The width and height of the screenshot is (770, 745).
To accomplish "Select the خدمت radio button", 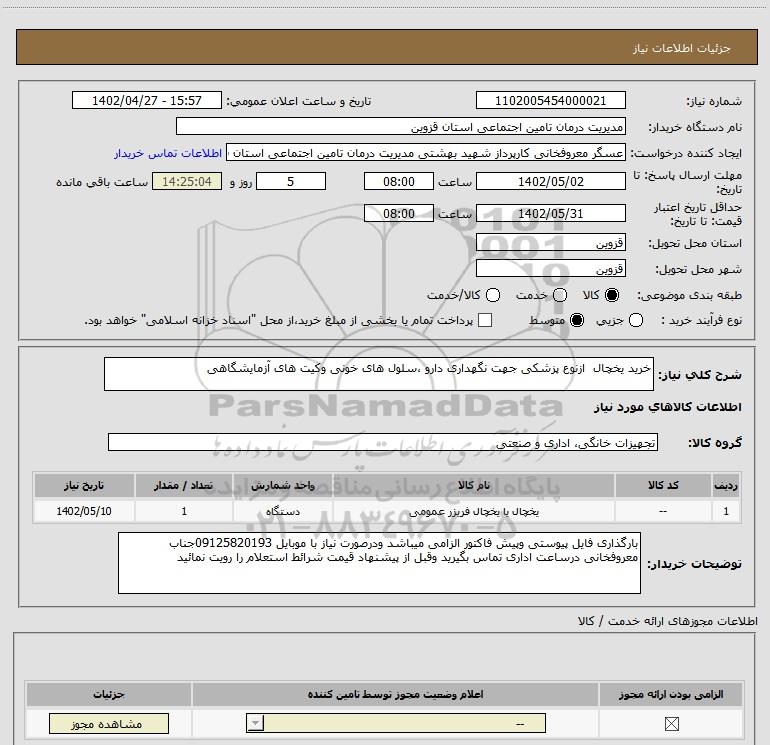I will (560, 295).
